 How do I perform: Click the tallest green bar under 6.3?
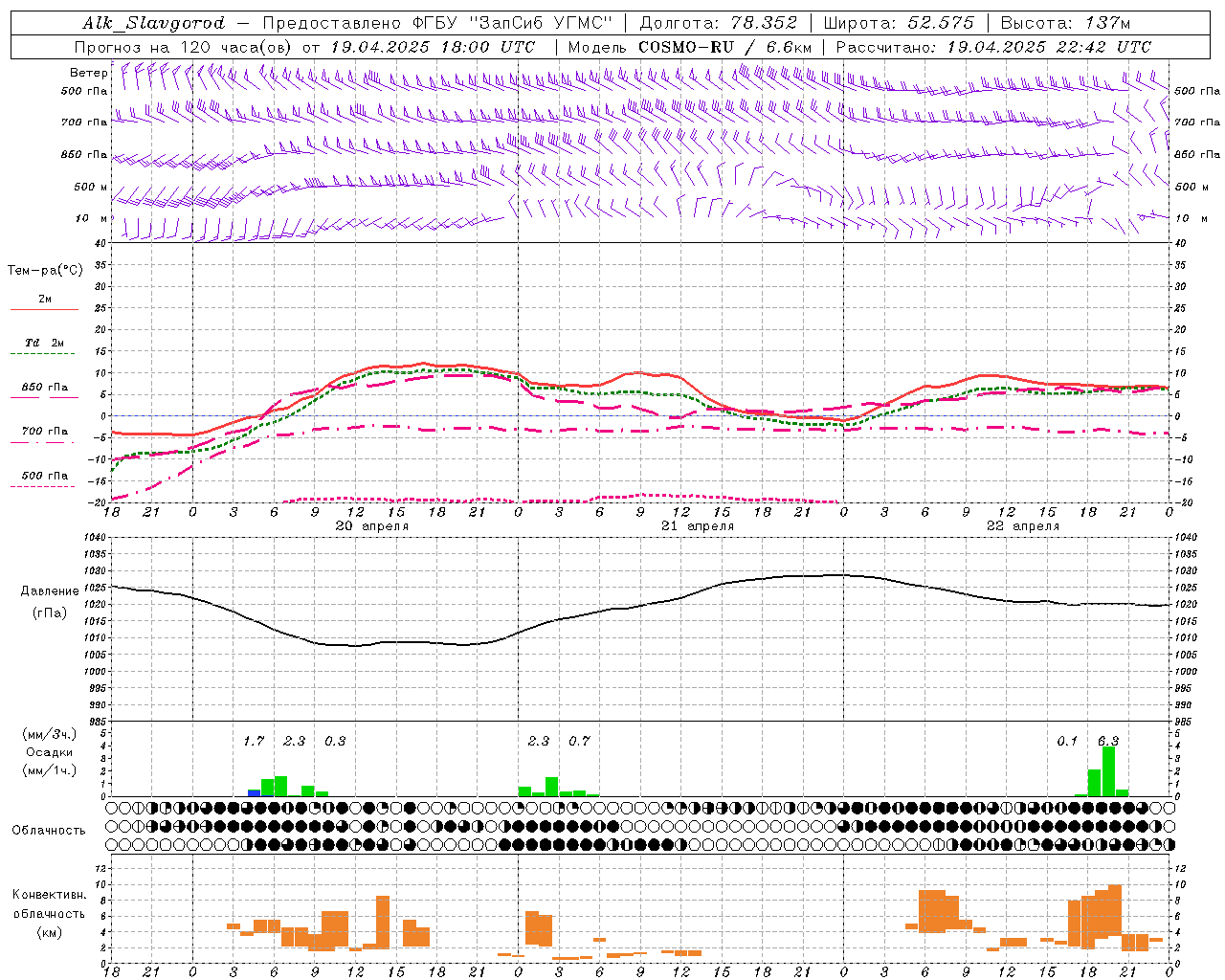(x=1108, y=771)
